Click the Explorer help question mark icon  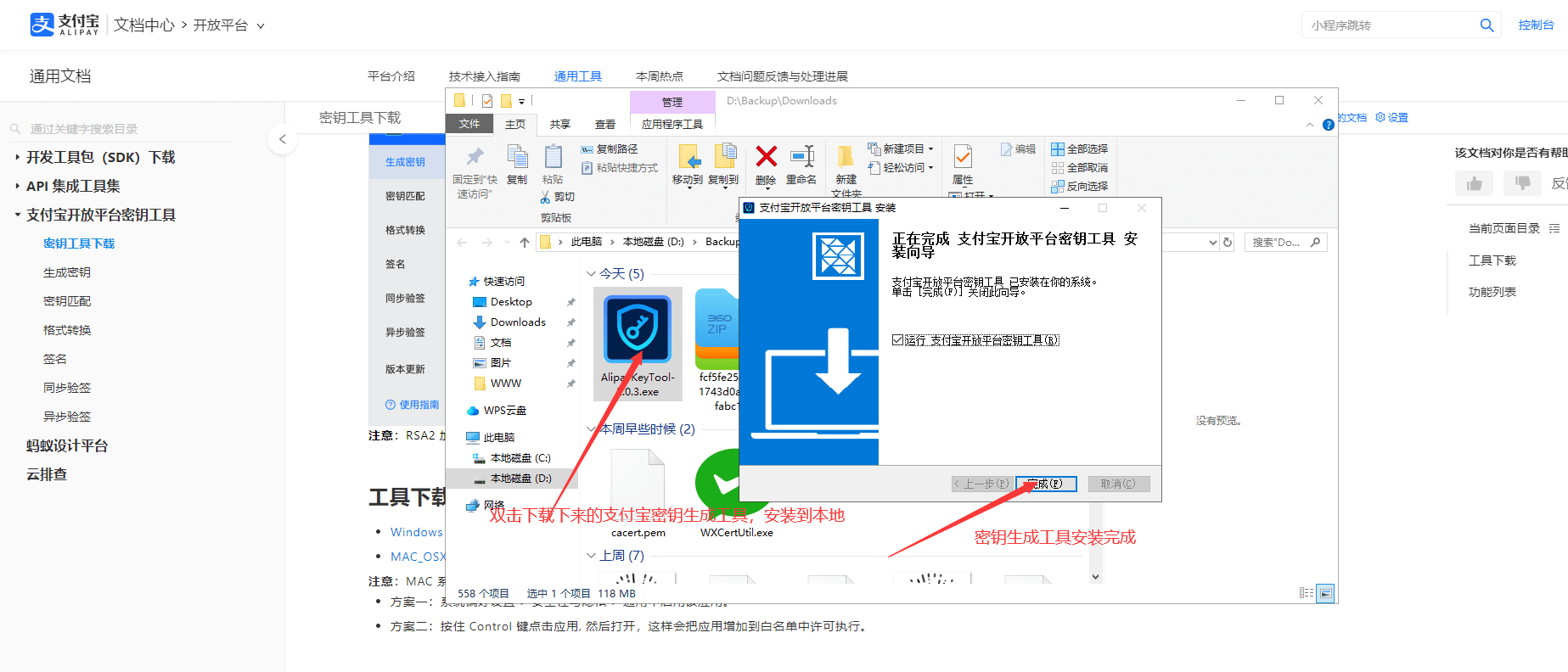point(1329,125)
